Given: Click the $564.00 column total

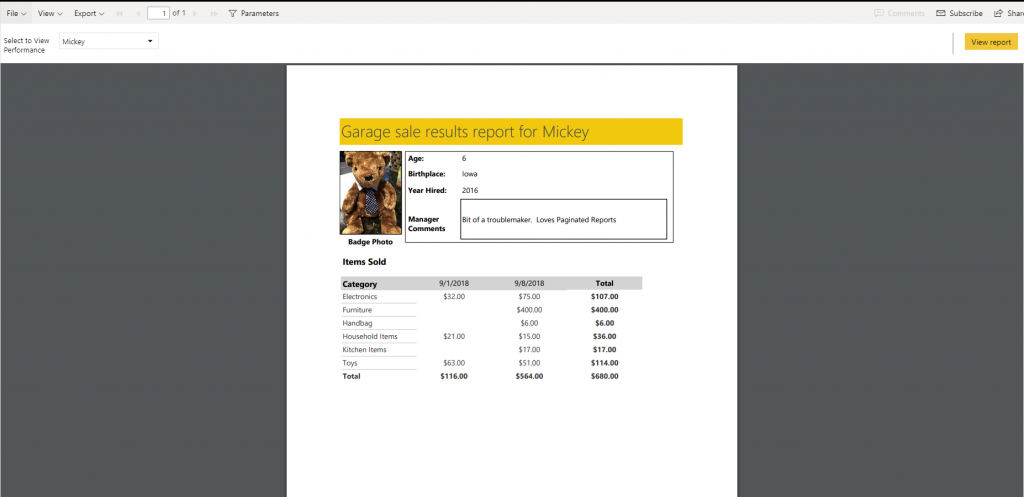Looking at the screenshot, I should pos(529,376).
